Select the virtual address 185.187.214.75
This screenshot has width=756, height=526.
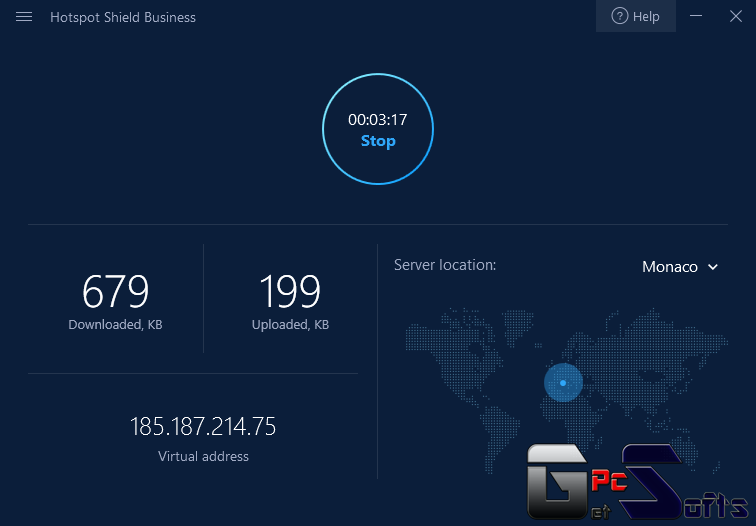pos(203,427)
